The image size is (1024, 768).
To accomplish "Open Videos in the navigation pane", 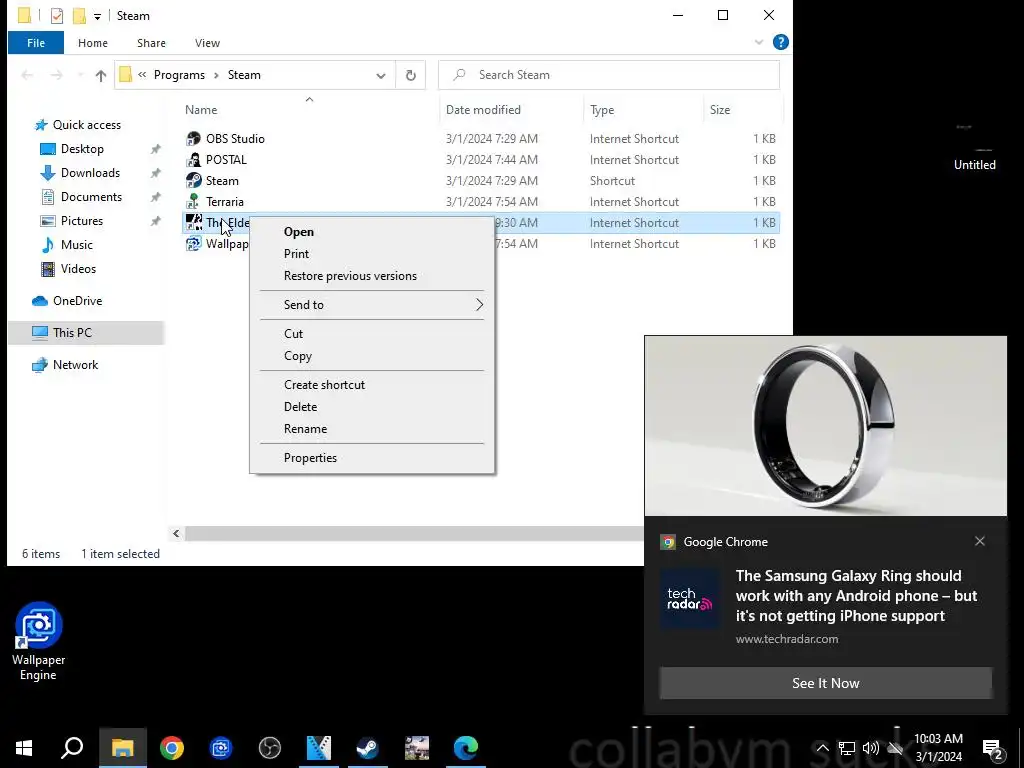I will 78,268.
